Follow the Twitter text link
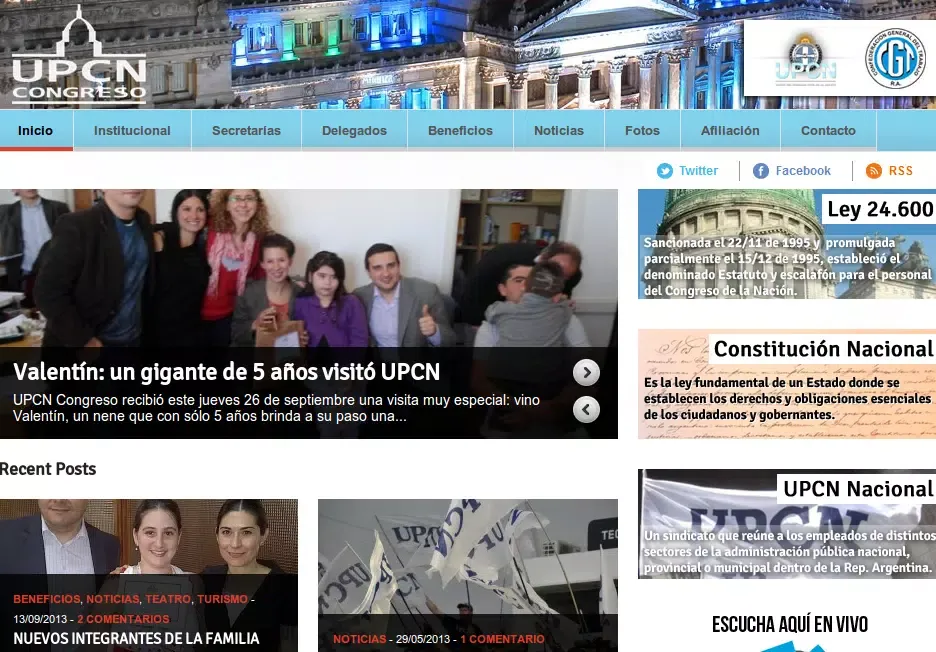 698,171
